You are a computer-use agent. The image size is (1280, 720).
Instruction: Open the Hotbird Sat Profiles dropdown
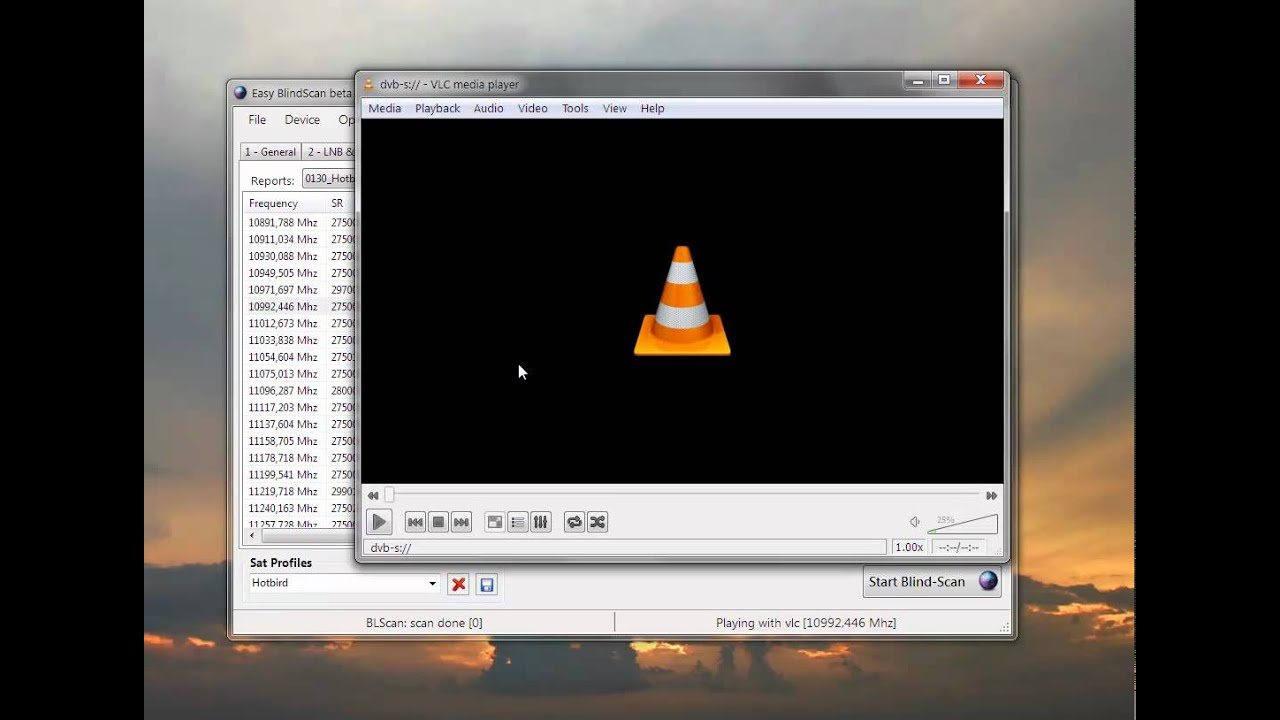pos(344,583)
